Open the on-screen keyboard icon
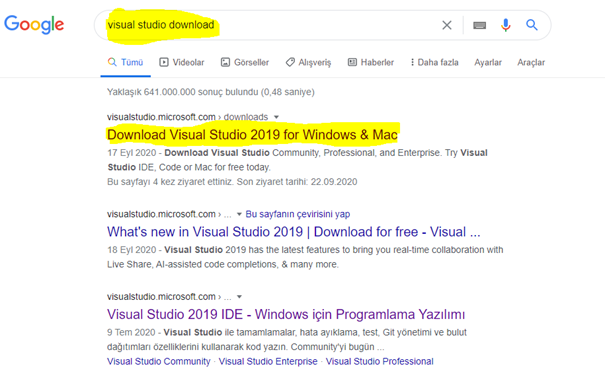The image size is (605, 387). [480, 25]
